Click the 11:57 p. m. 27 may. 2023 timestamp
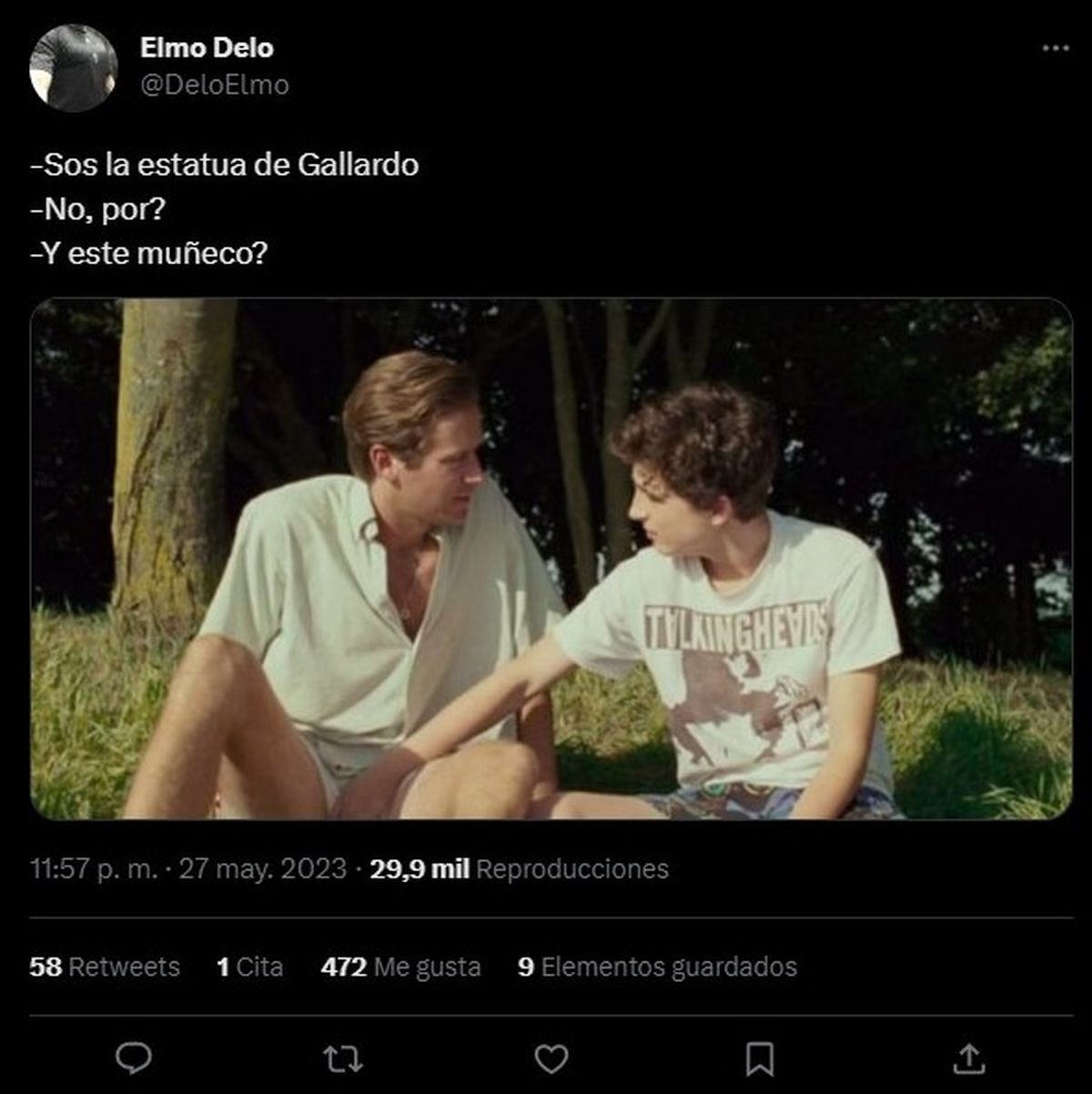This screenshot has width=1092, height=1094. coord(188,869)
